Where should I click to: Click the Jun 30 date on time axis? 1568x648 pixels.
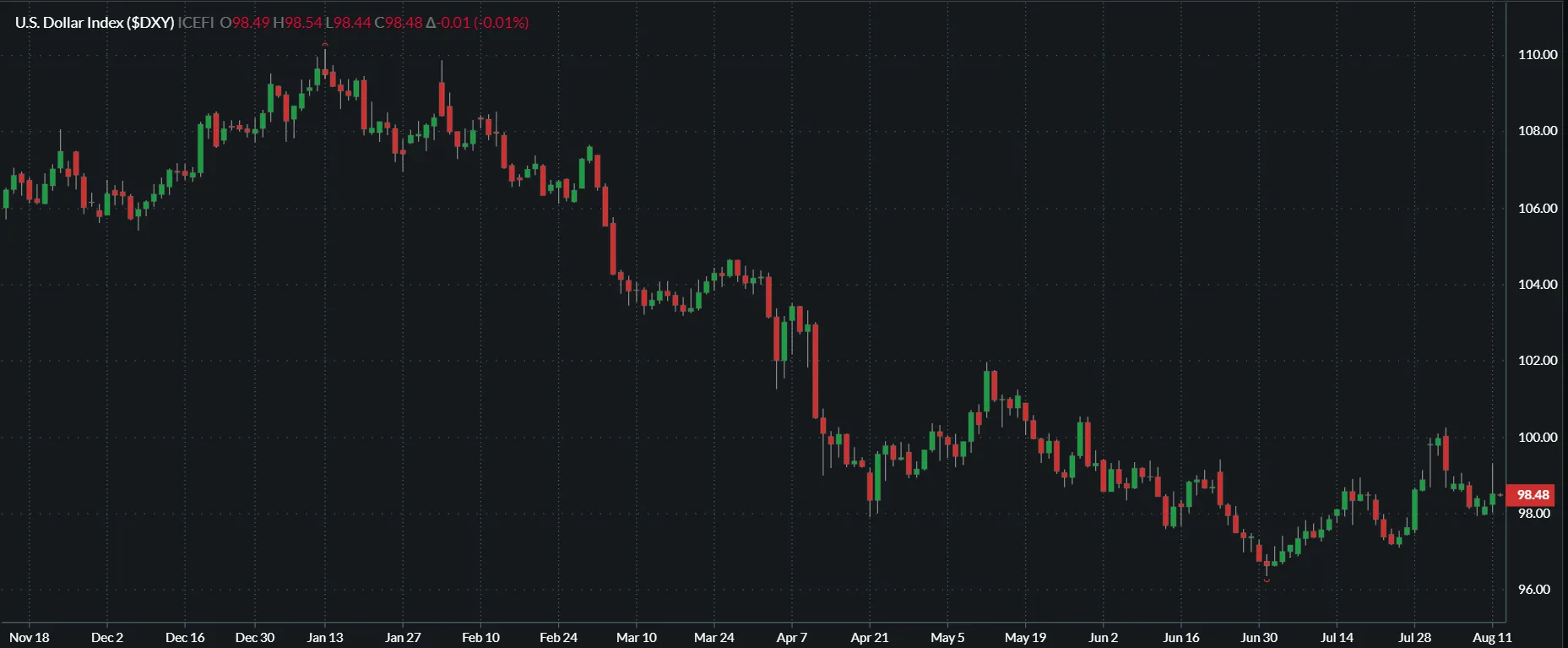(1258, 638)
